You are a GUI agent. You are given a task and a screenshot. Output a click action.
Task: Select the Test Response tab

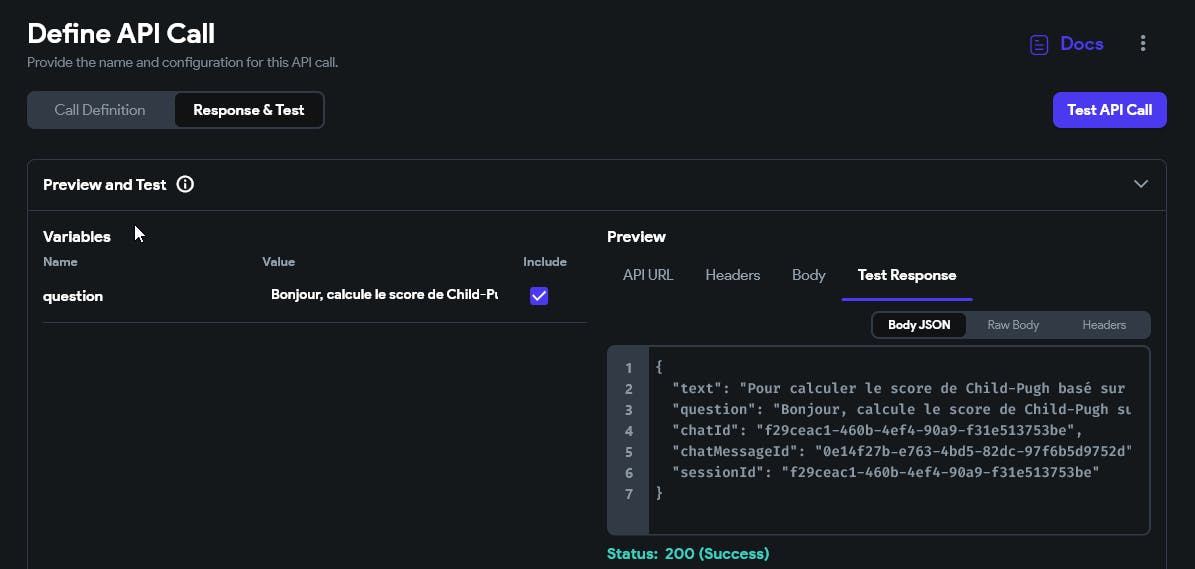pos(907,275)
